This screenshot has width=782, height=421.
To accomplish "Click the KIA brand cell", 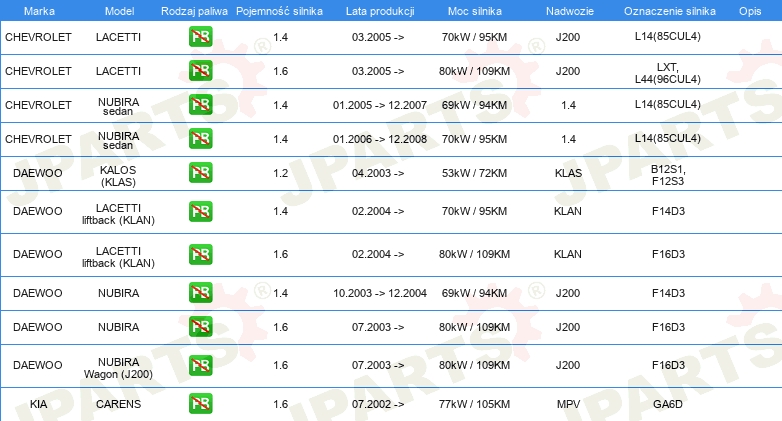I will click(38, 404).
